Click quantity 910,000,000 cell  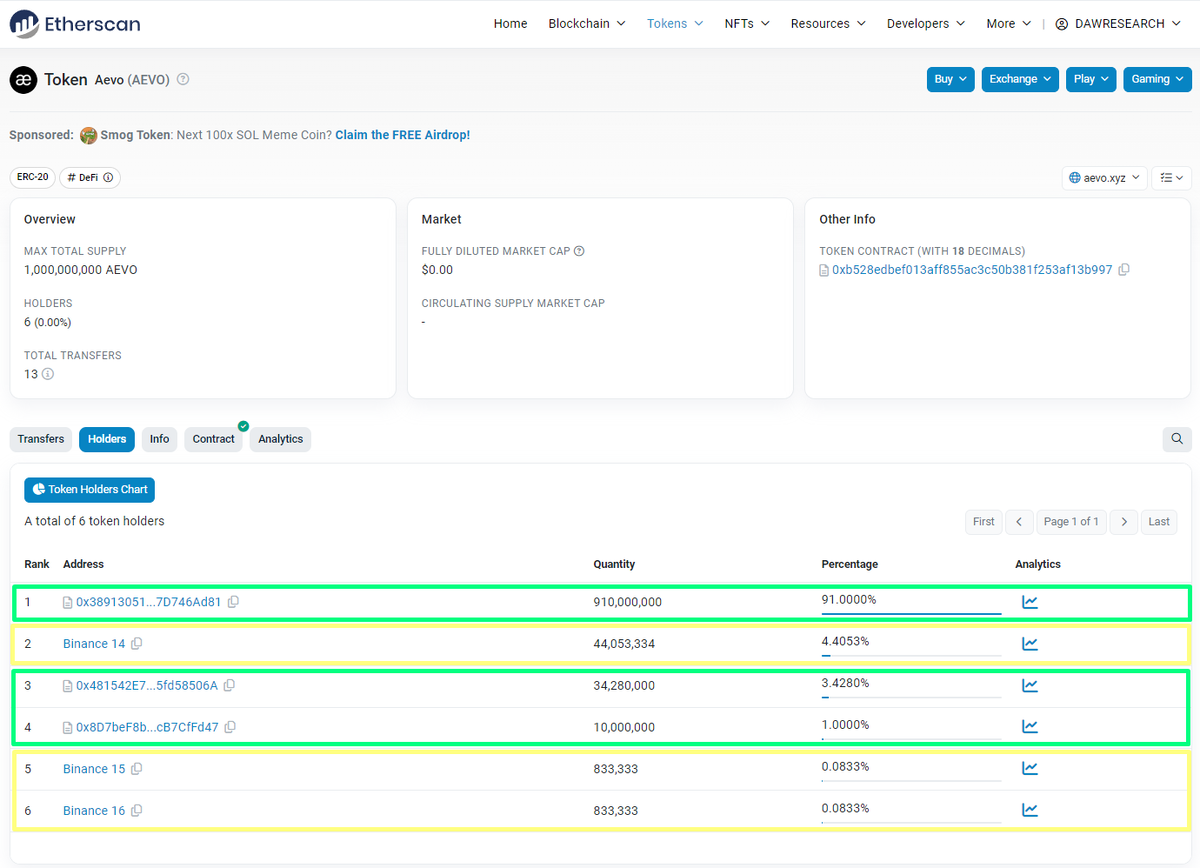coord(628,602)
